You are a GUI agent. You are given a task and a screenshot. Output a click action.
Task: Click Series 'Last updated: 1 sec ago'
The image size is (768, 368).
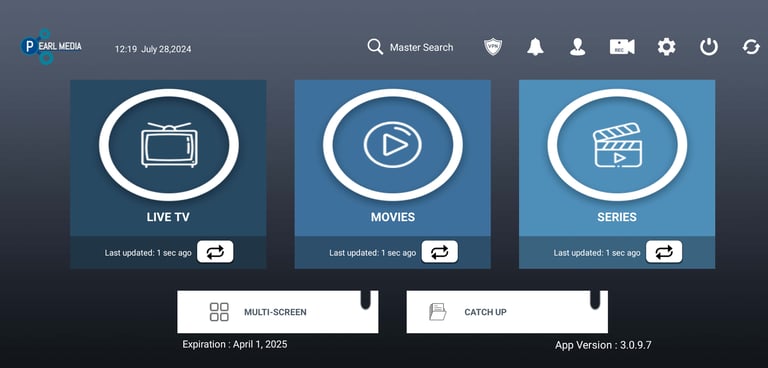[597, 253]
